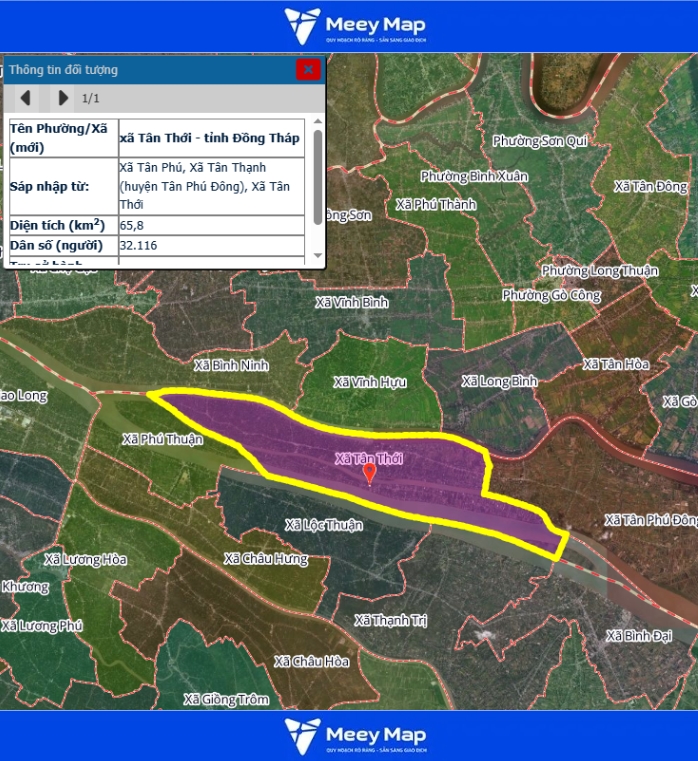Click the Thông tin đối tượng title bar
Screen dimensions: 698x761
150,69
